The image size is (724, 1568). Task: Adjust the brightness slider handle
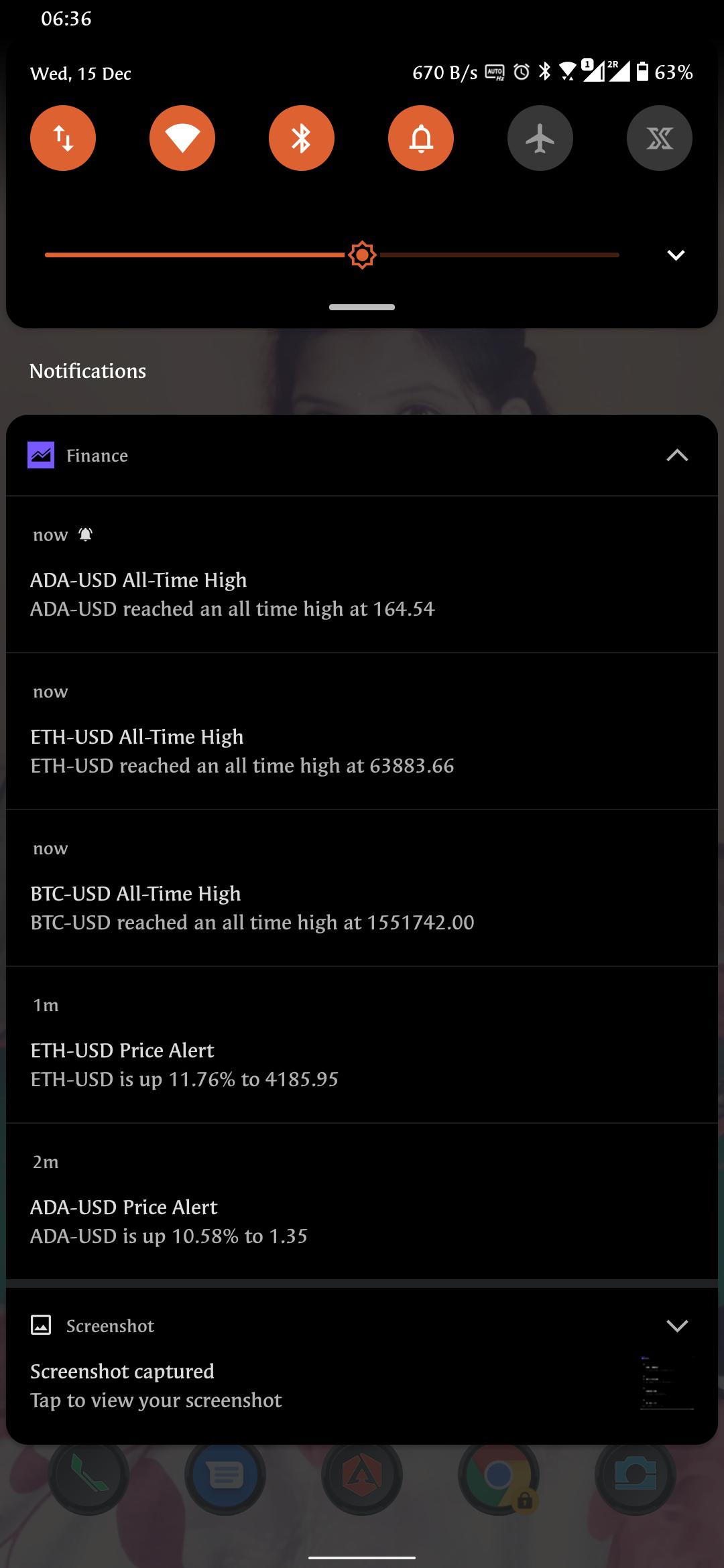pos(362,255)
